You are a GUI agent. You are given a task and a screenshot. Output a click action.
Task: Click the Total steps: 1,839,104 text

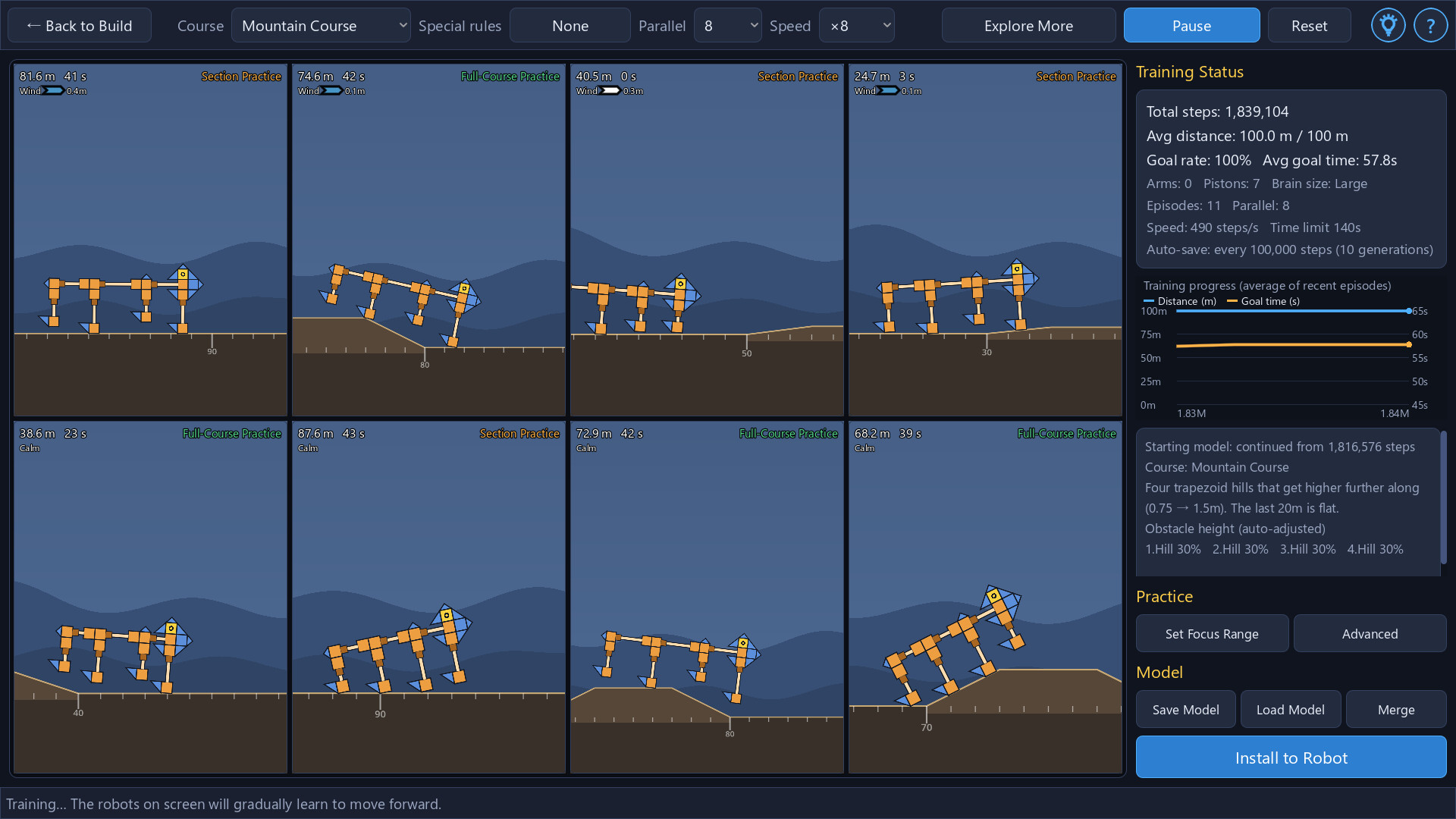(1217, 111)
